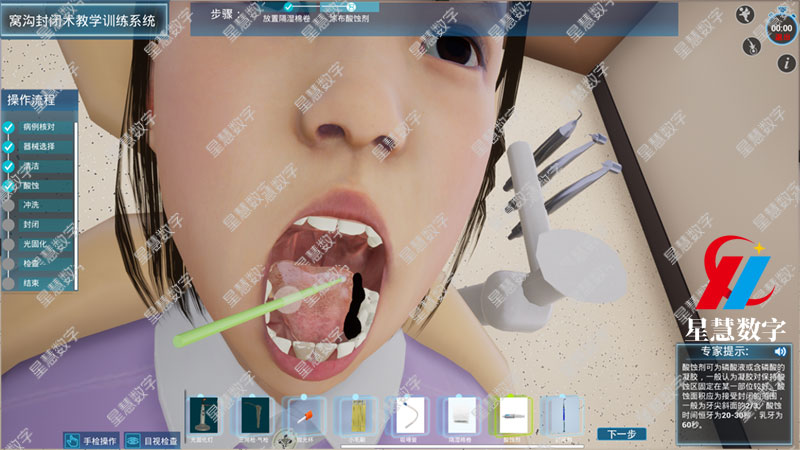Click the black etchant area on teeth

354,307
